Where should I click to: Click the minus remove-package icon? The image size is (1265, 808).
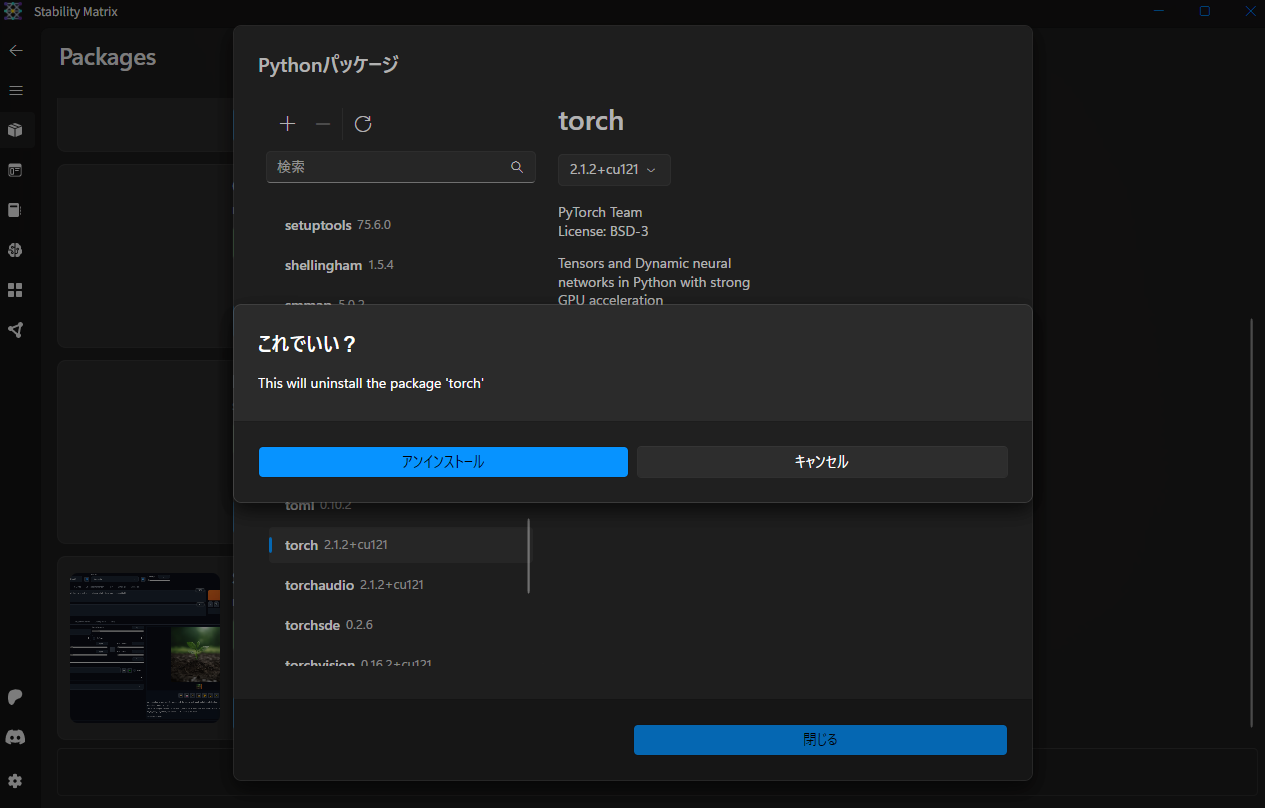323,124
